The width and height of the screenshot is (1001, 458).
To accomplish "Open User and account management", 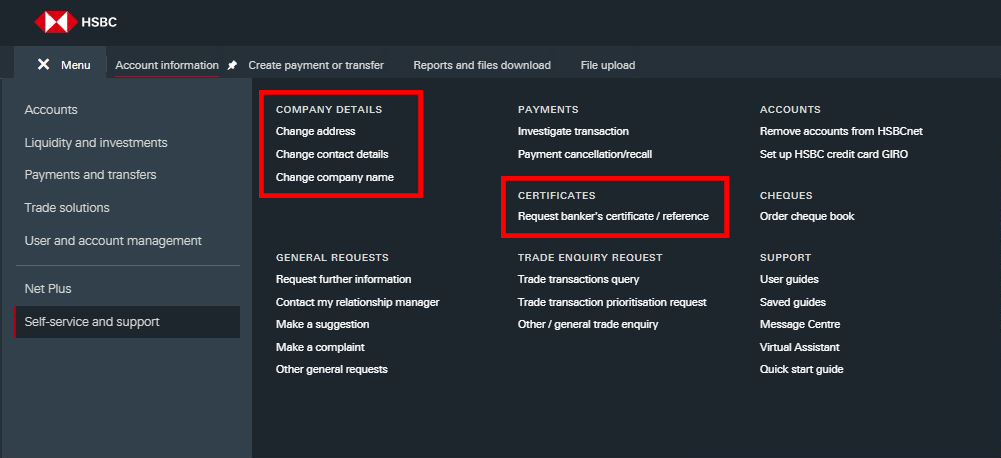I will (x=113, y=241).
